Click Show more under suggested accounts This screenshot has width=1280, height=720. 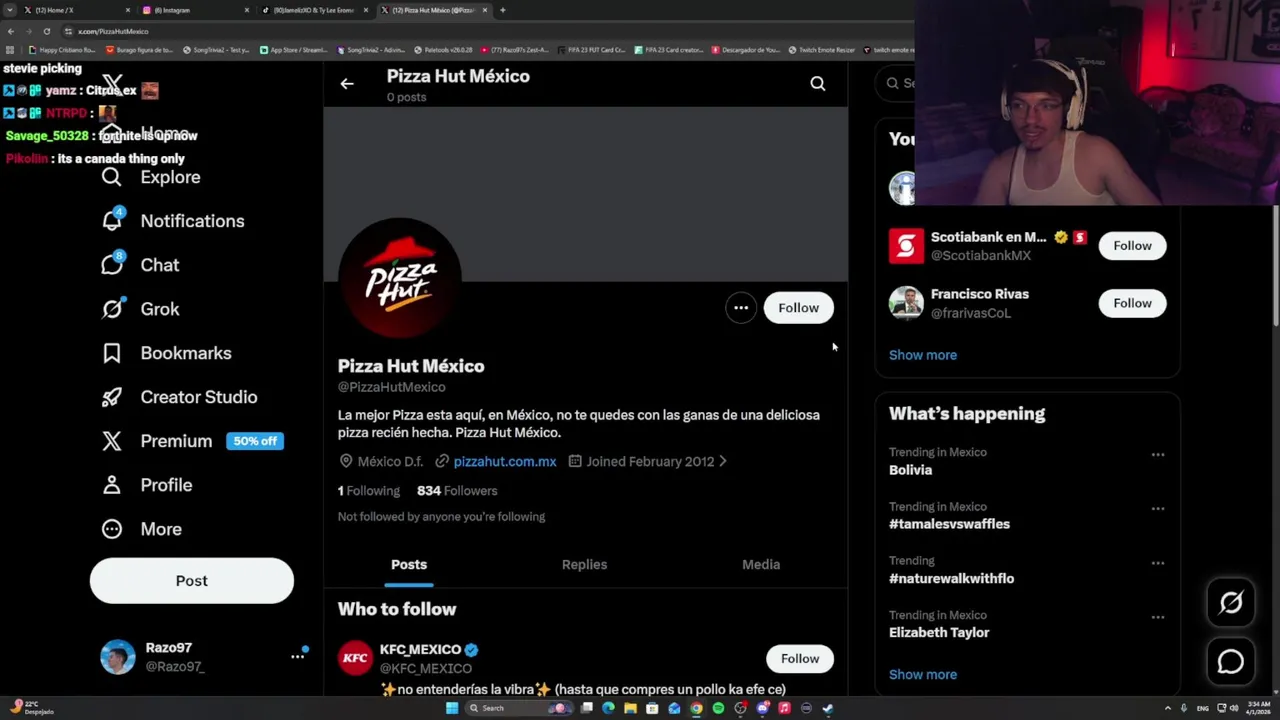[x=923, y=355]
